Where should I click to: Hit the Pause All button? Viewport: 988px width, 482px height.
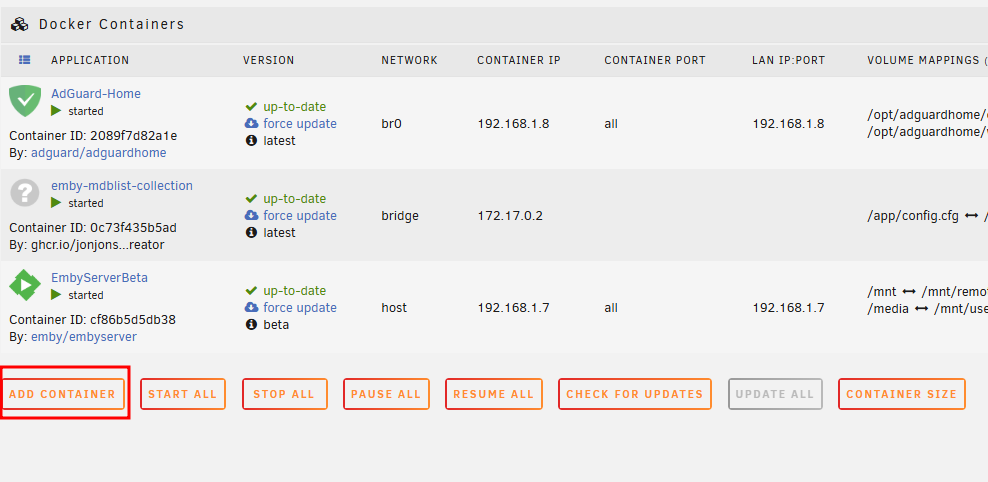coord(386,394)
